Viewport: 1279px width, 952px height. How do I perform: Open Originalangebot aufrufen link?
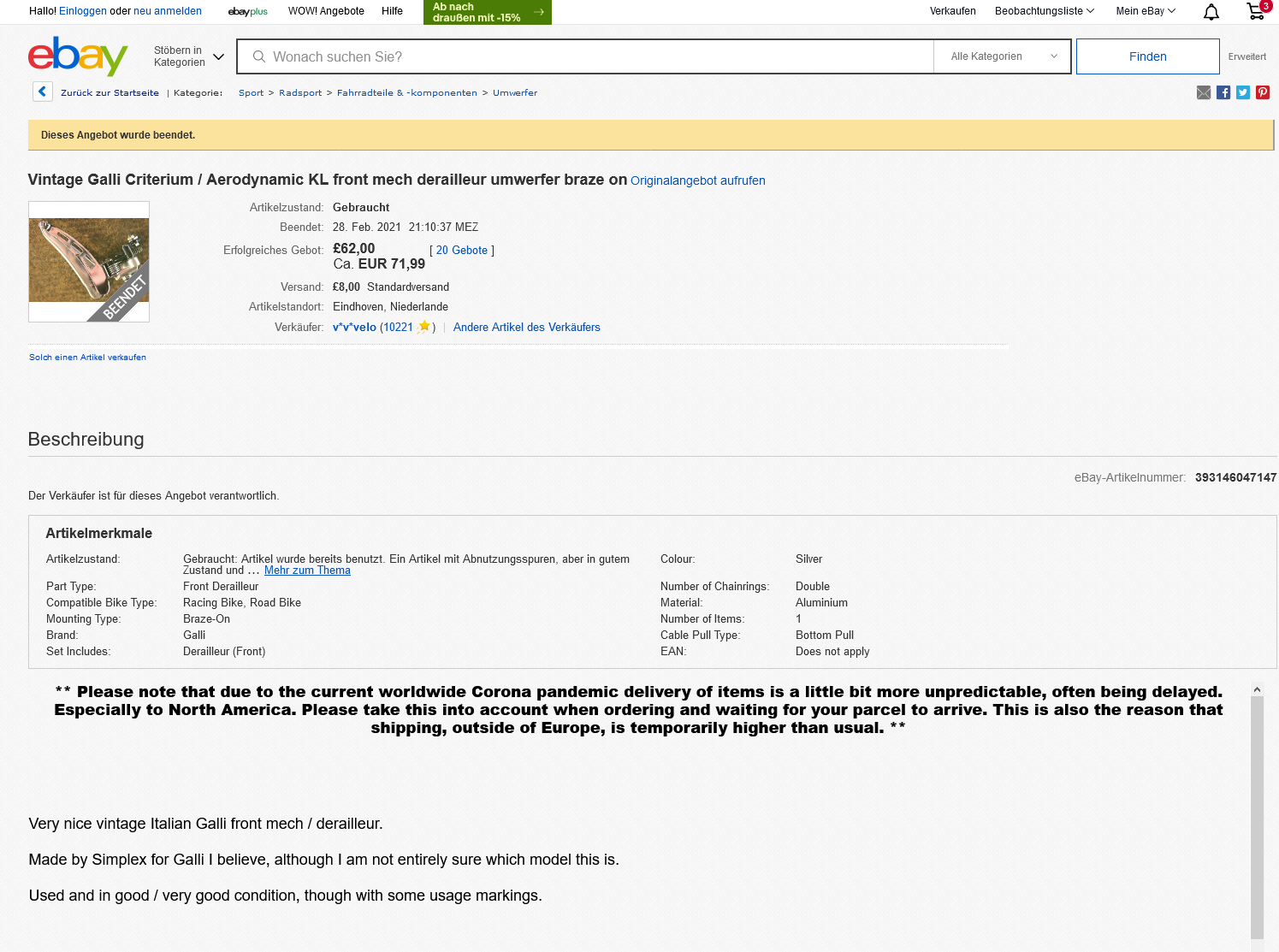(x=697, y=180)
